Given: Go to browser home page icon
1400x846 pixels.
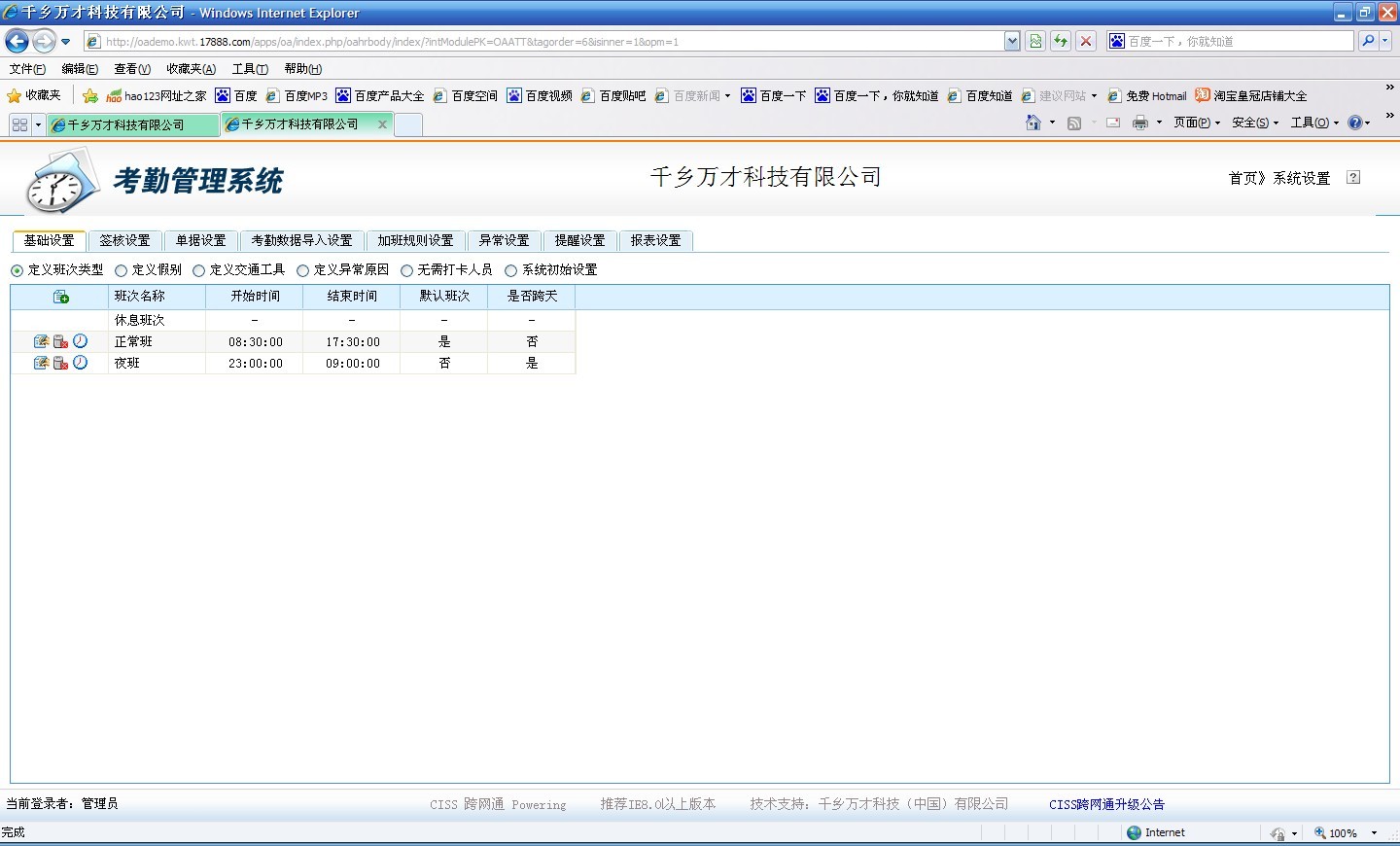Looking at the screenshot, I should point(1032,123).
